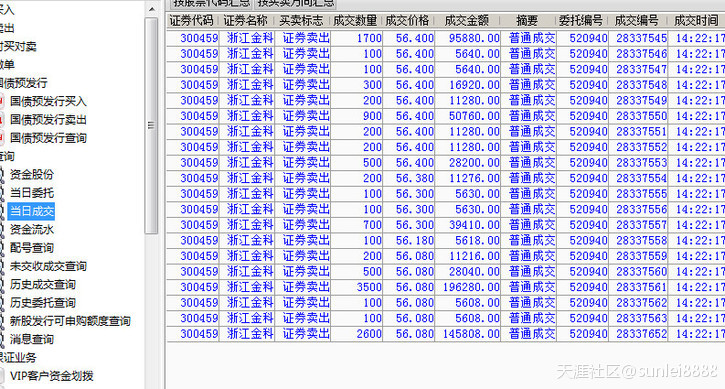725x389 pixels.
Task: Open 资金股份 query
Action: pos(32,174)
